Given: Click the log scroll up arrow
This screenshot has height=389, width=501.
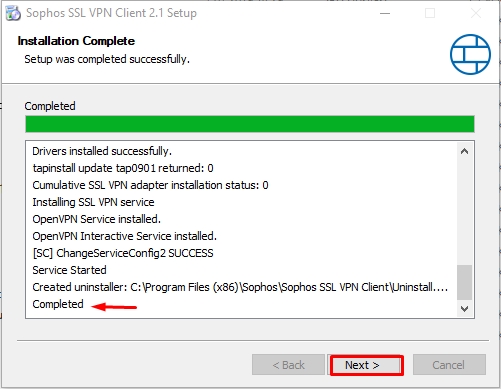Looking at the screenshot, I should 464,152.
